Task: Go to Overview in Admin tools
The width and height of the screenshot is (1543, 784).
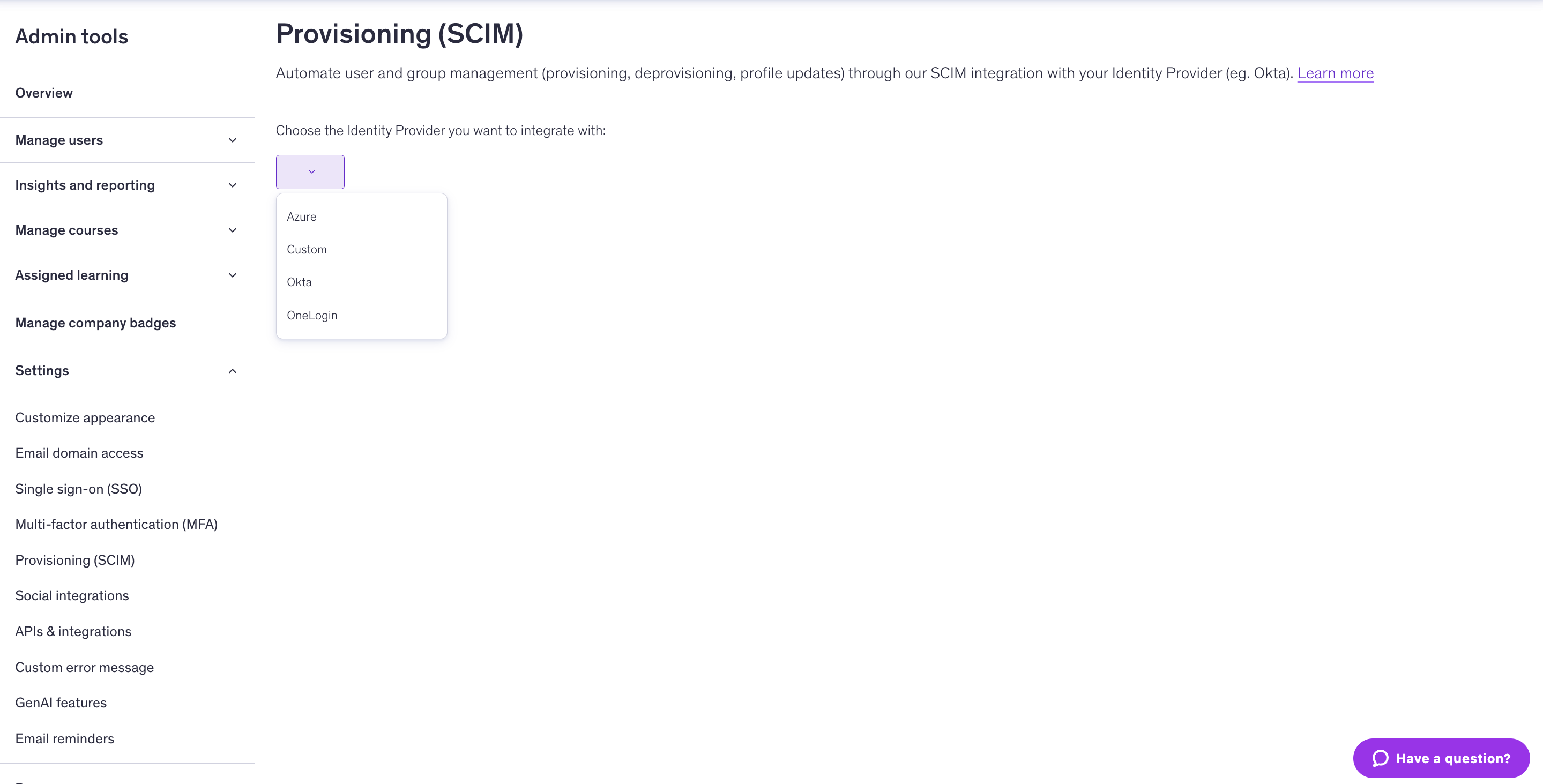Action: (x=44, y=93)
